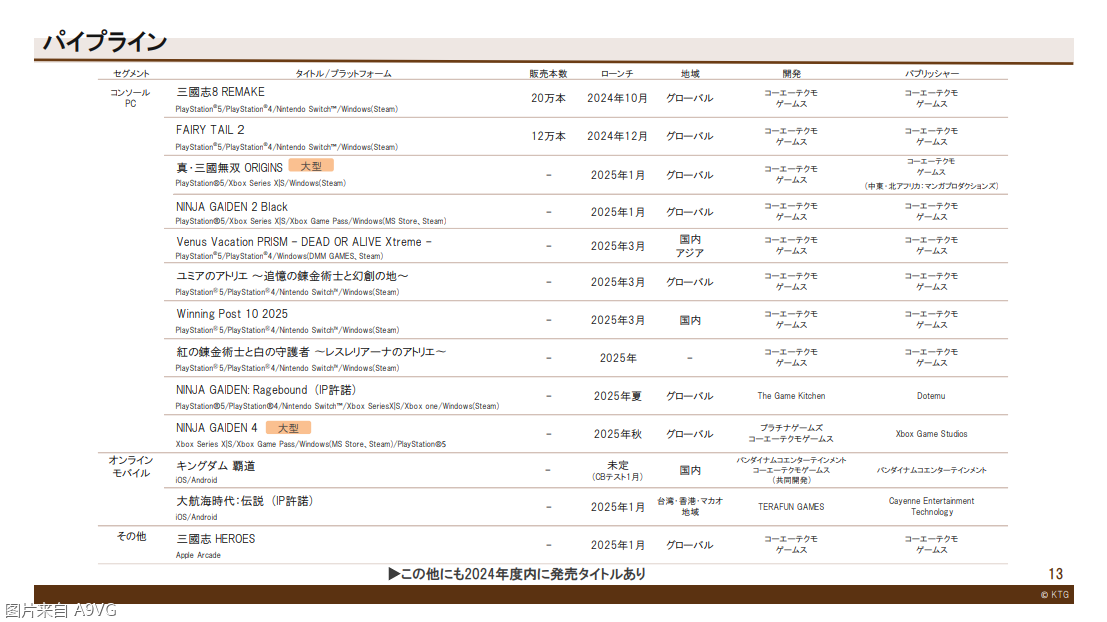1107x622 pixels.
Task: Click the 2024年10月 launch date
Action: click(617, 98)
